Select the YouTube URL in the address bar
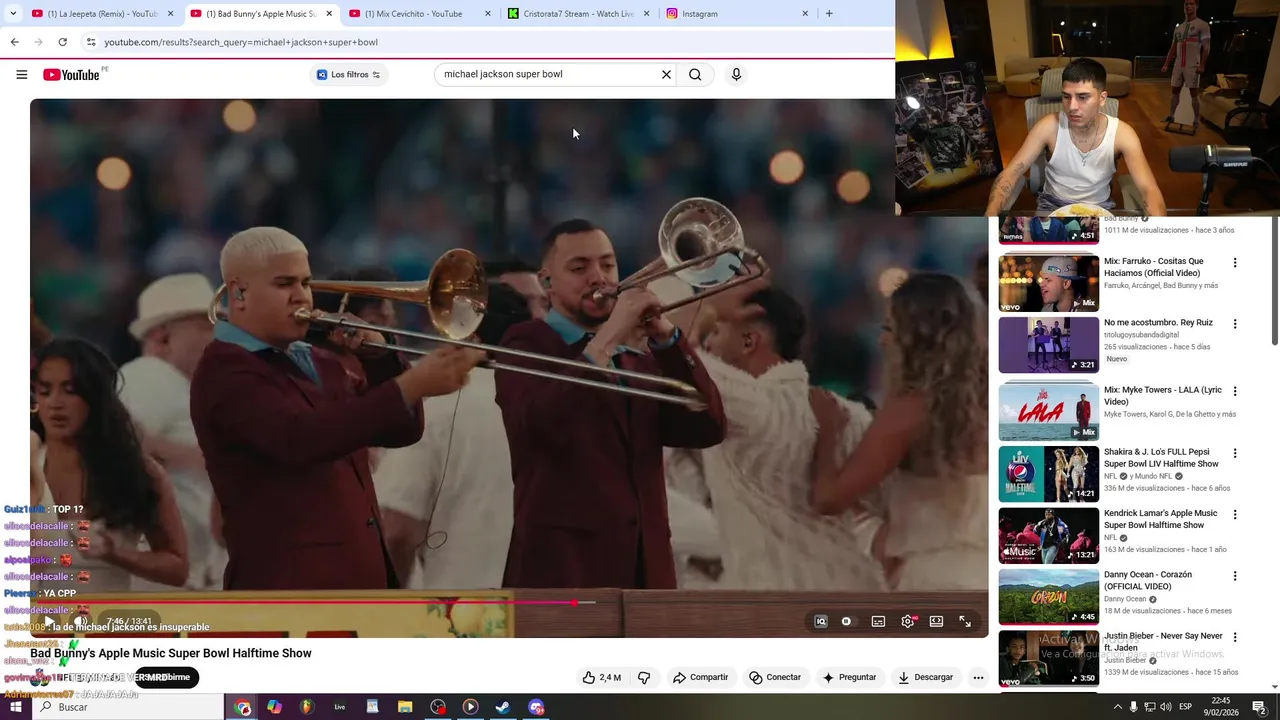Viewport: 1280px width, 720px height. pos(241,42)
